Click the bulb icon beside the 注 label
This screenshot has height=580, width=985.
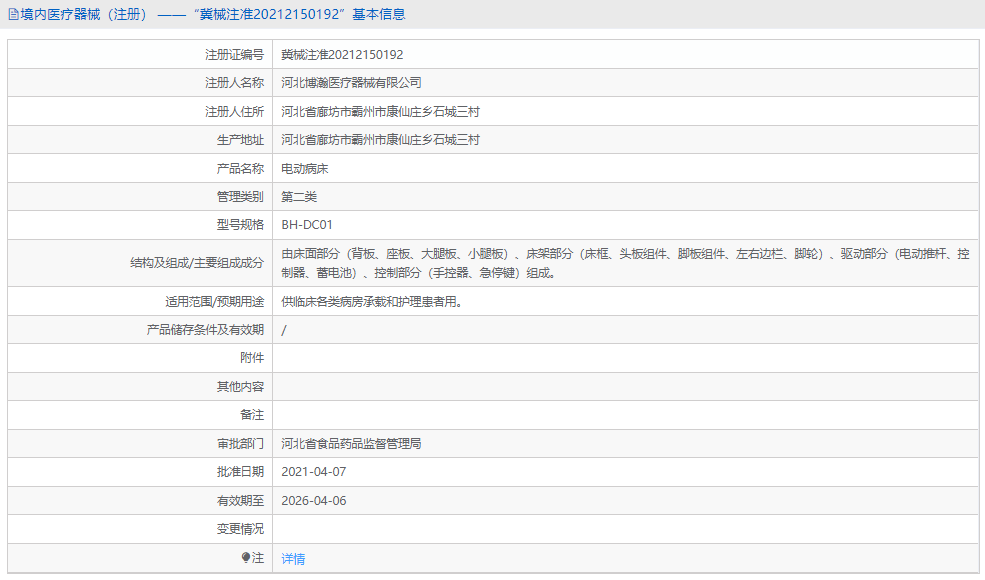point(245,558)
